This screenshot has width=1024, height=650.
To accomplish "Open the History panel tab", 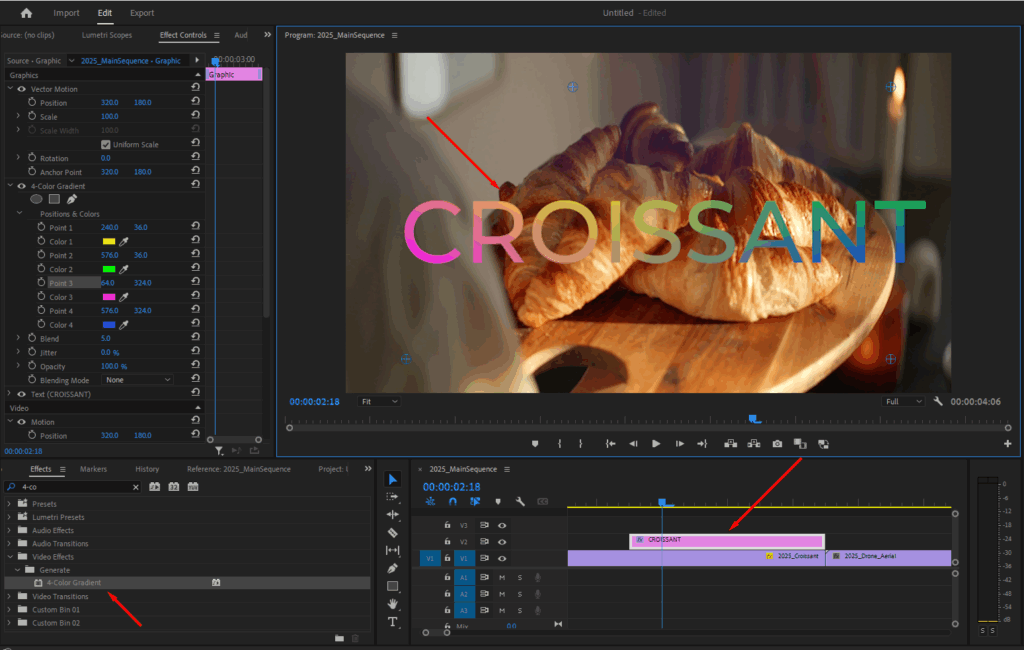I will [147, 469].
